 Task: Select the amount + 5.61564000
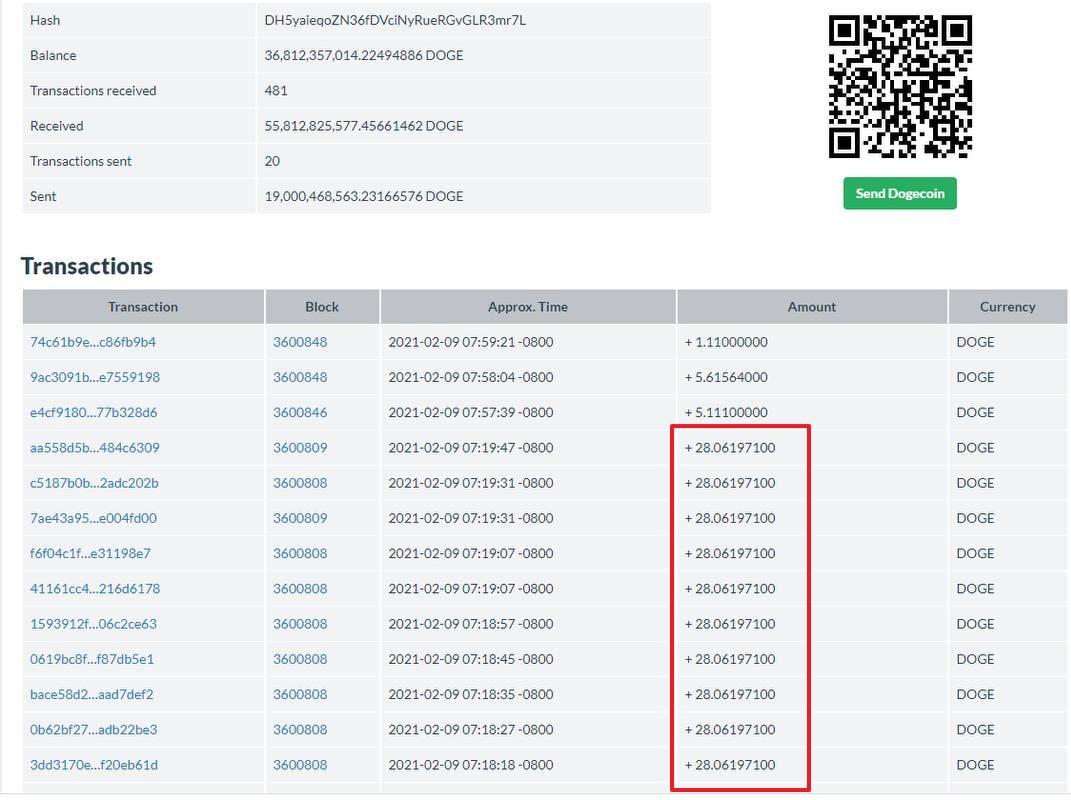click(726, 378)
